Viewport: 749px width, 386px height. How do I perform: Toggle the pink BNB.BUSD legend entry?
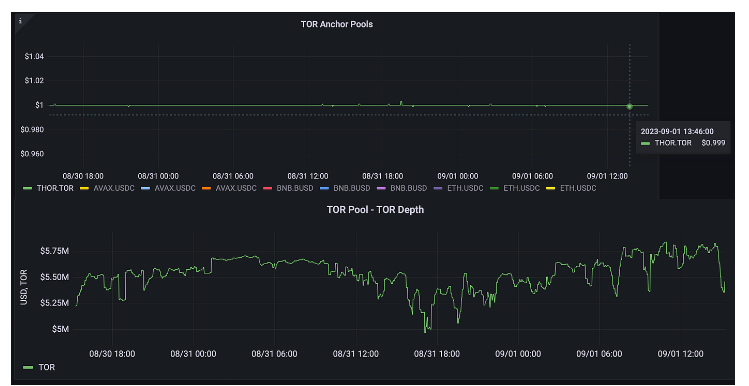[408, 188]
